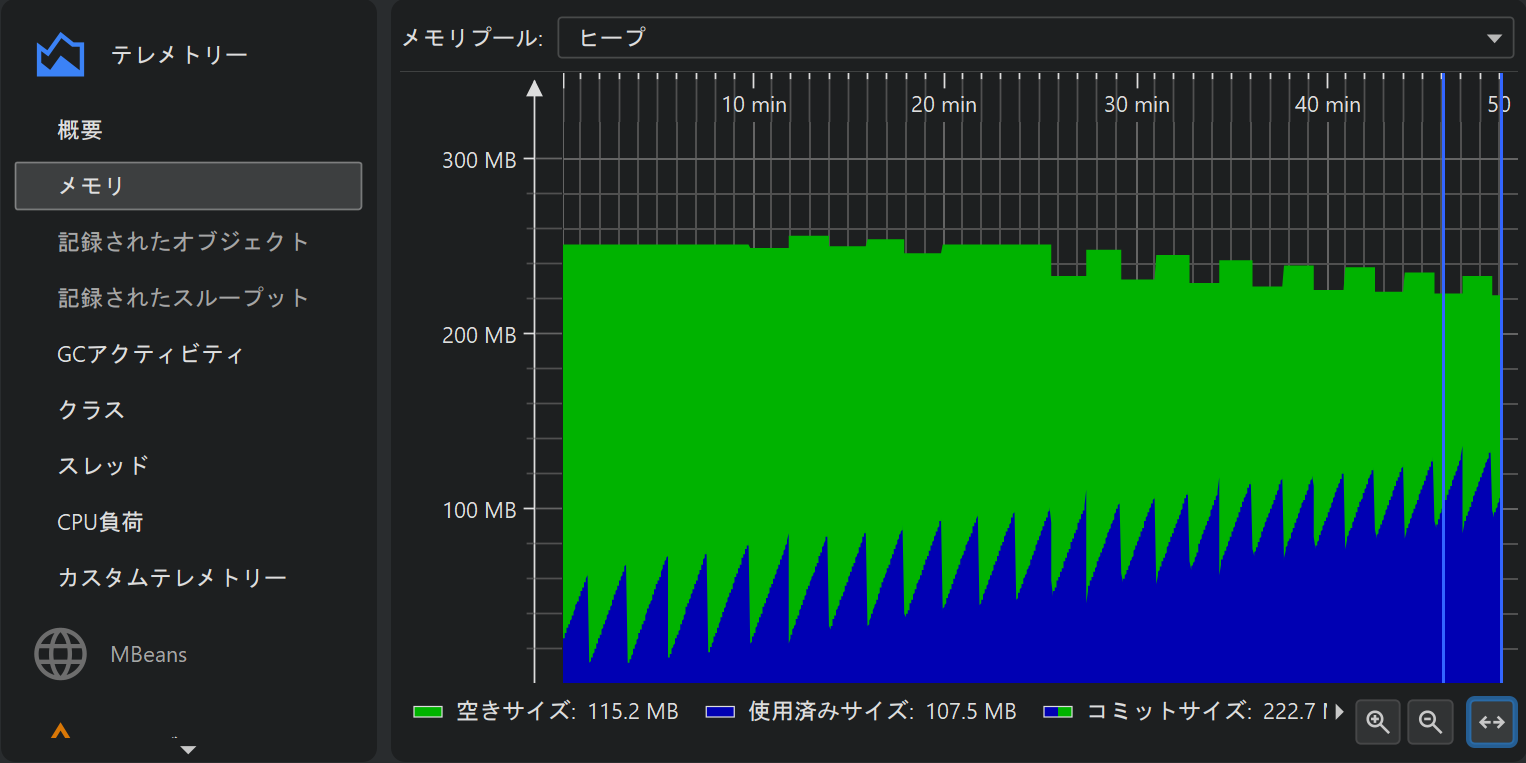Click the 使用済みサイズ: 107.5 MB legend text
Screen dimensions: 1526x763
(883, 712)
